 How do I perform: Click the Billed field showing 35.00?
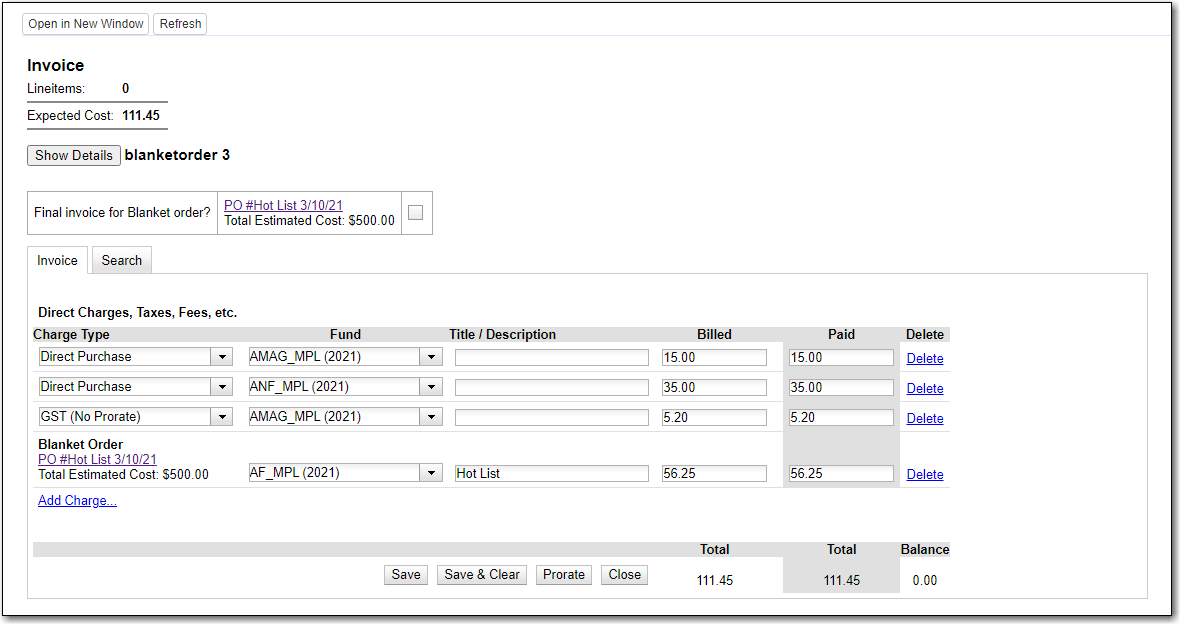tap(714, 388)
